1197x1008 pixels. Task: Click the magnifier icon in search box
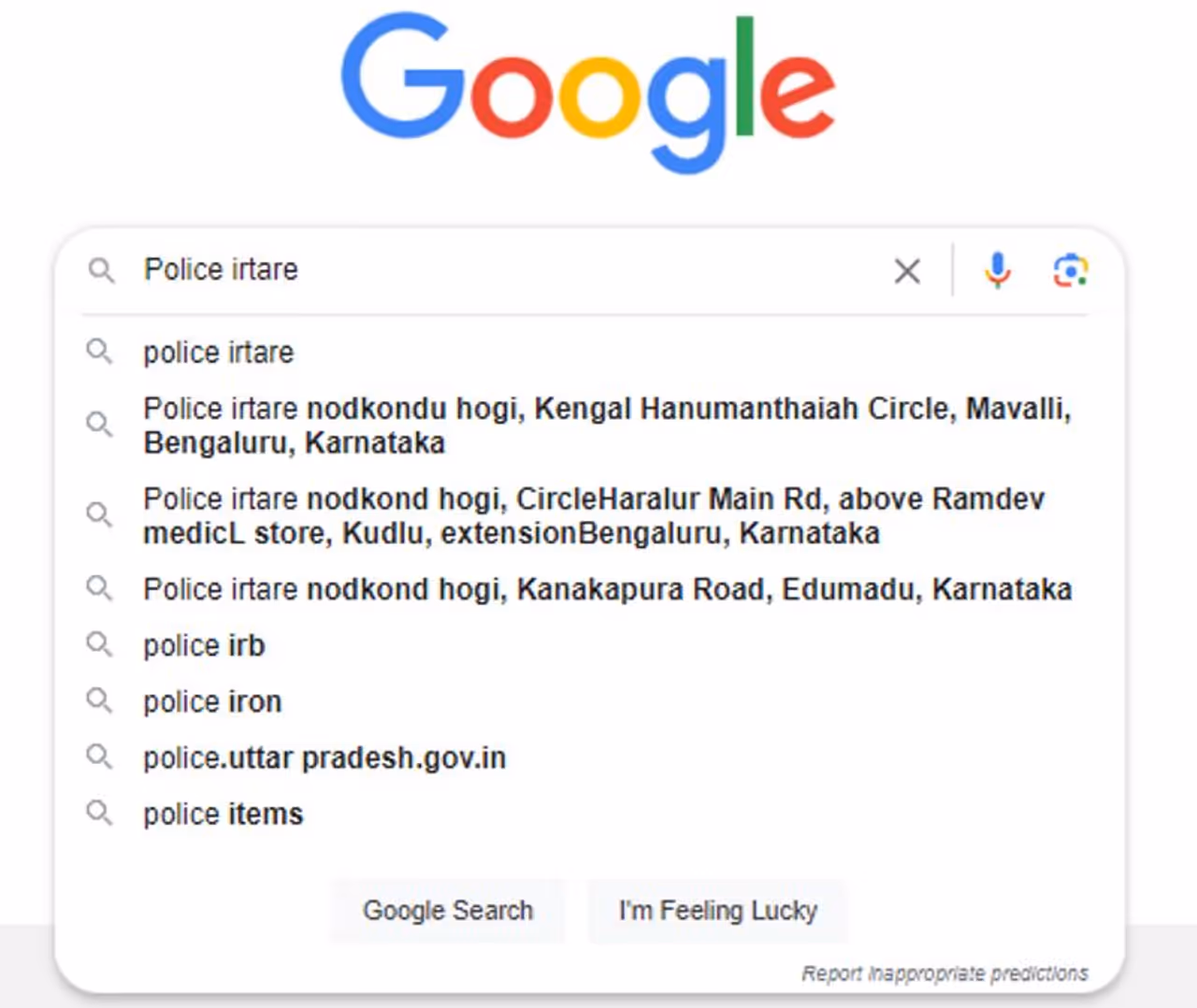click(101, 271)
